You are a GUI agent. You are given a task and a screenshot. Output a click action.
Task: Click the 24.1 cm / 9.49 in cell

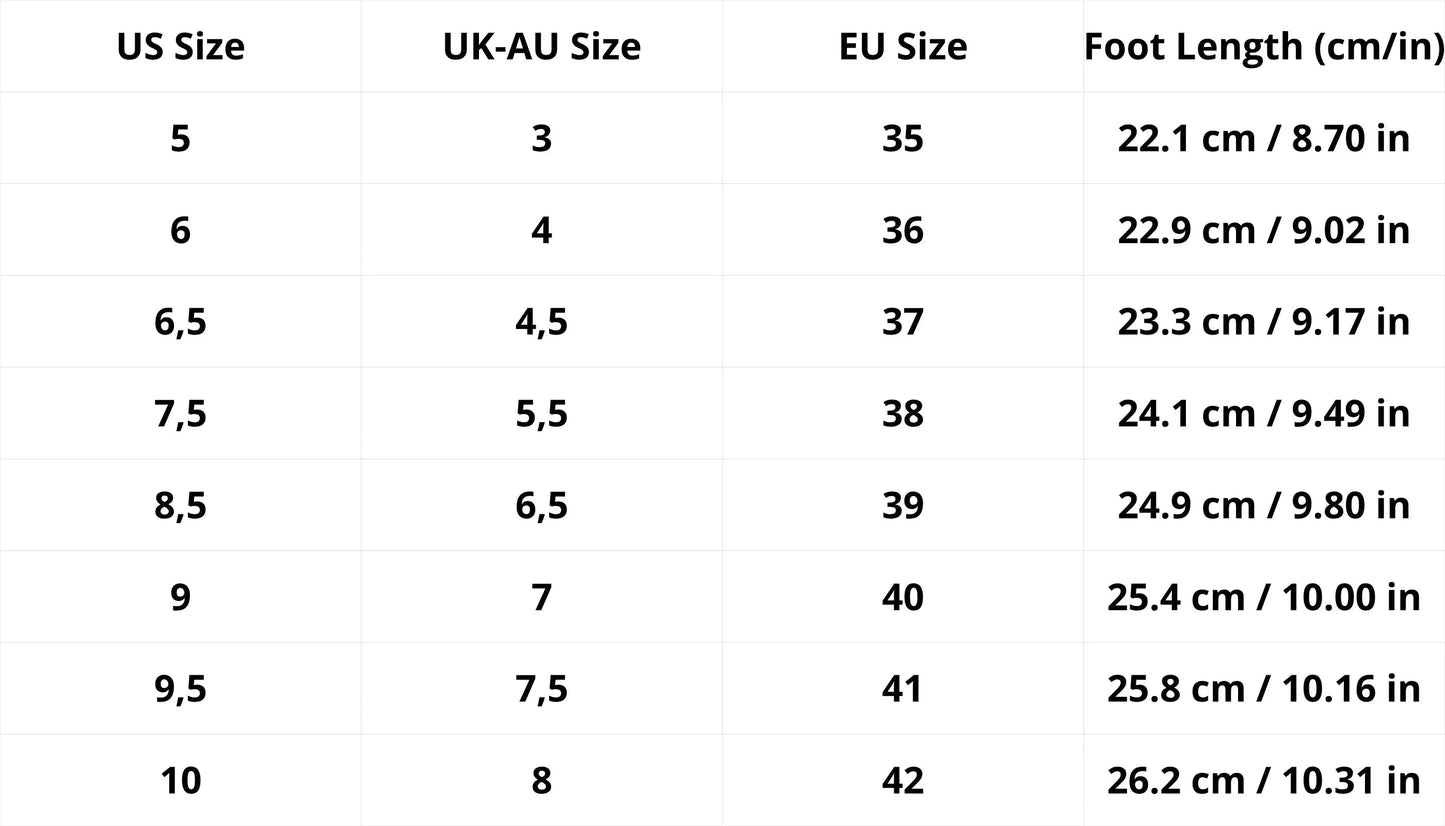pos(1264,413)
